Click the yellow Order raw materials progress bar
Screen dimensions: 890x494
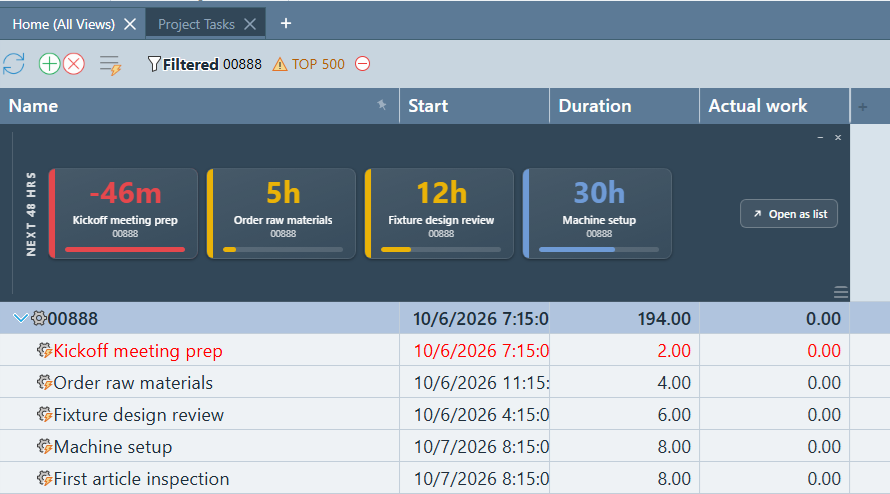(x=283, y=249)
